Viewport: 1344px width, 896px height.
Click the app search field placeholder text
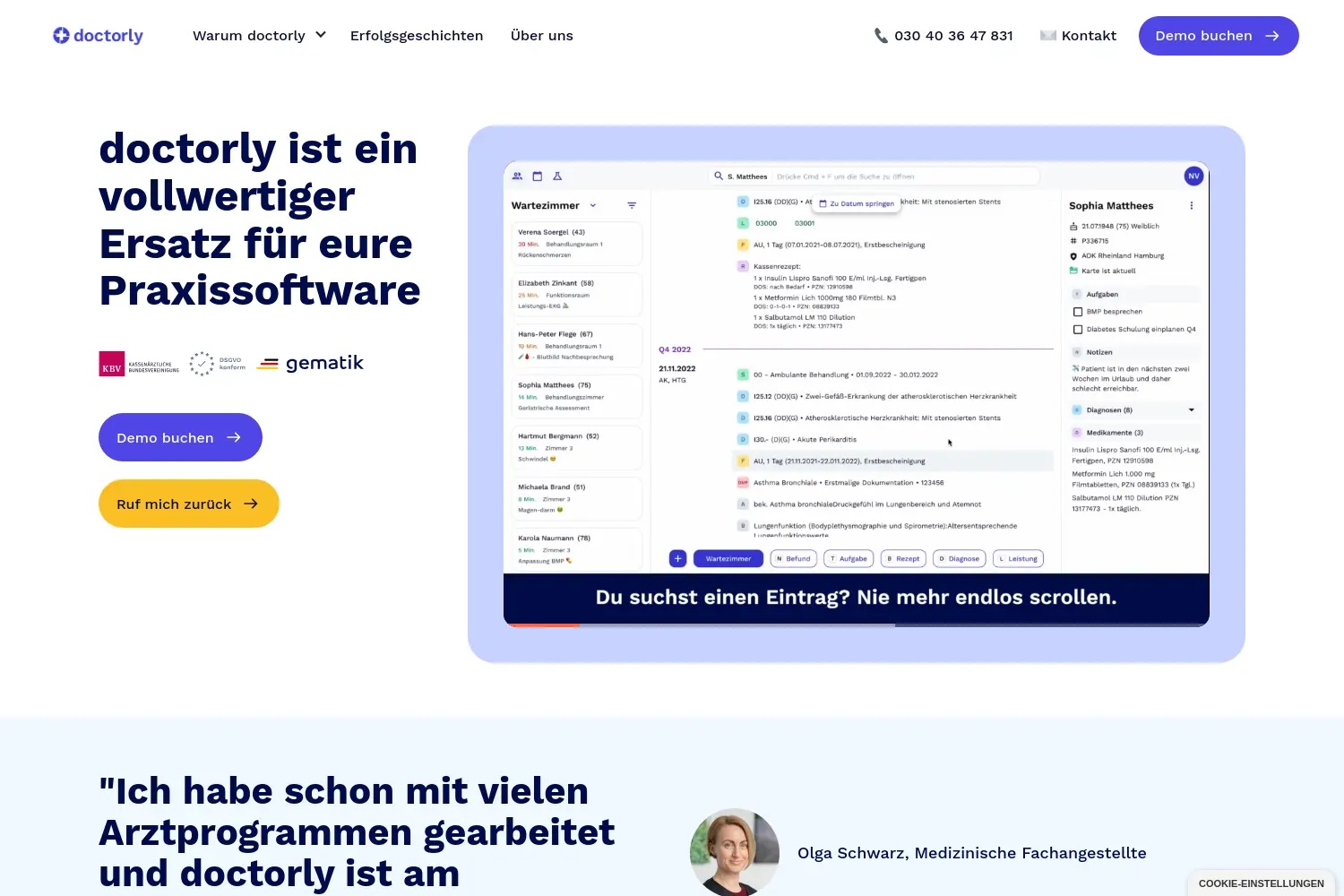point(846,177)
